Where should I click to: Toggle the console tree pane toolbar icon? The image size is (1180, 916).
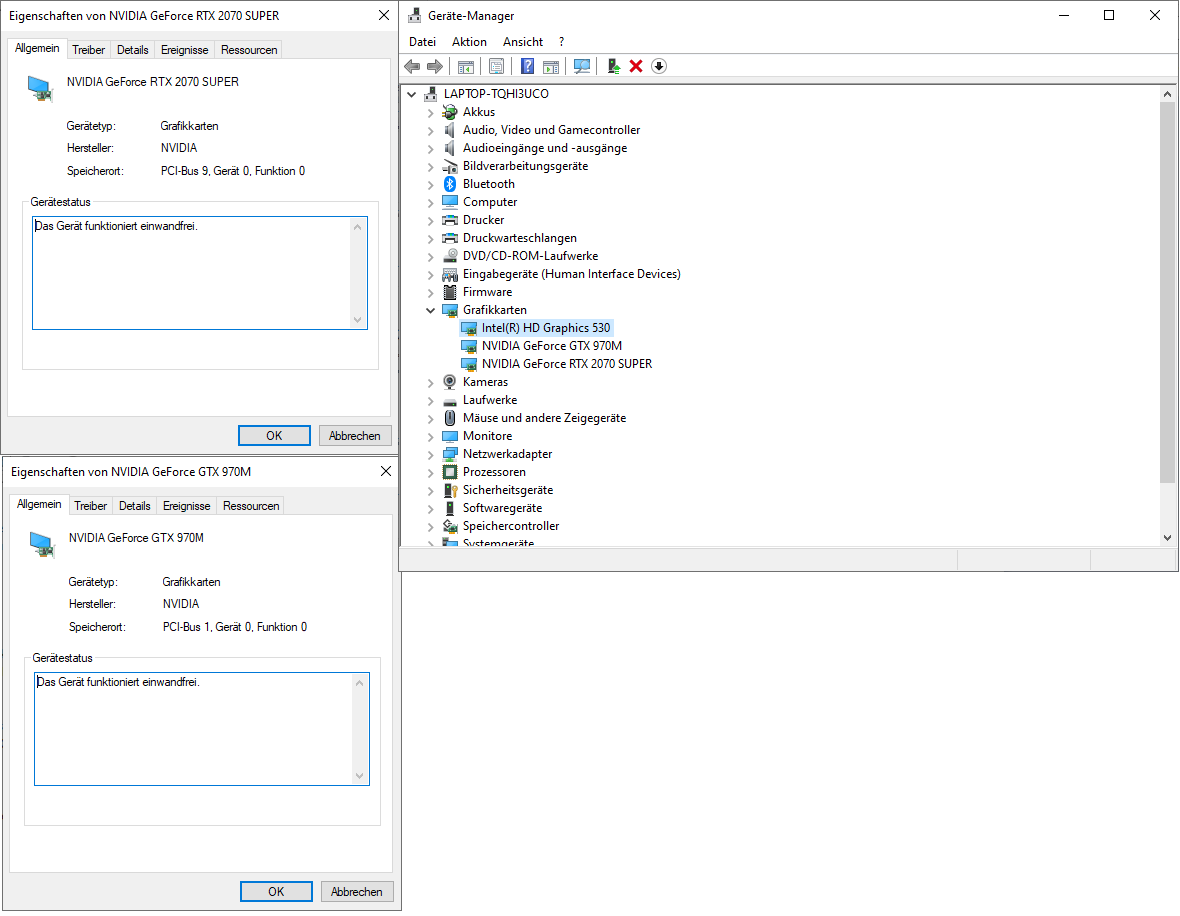[466, 66]
